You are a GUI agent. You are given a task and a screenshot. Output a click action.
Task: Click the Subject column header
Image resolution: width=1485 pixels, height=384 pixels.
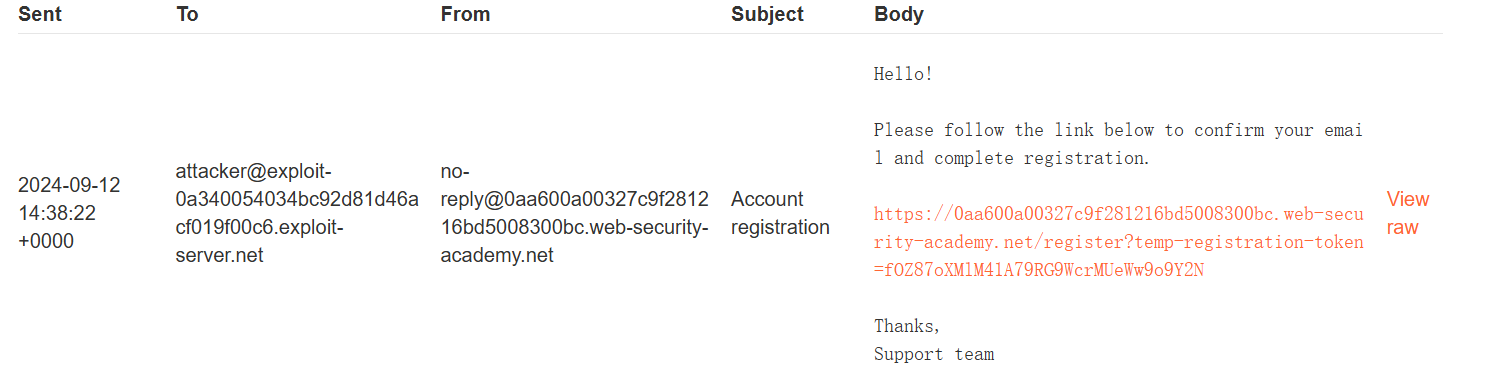click(767, 14)
